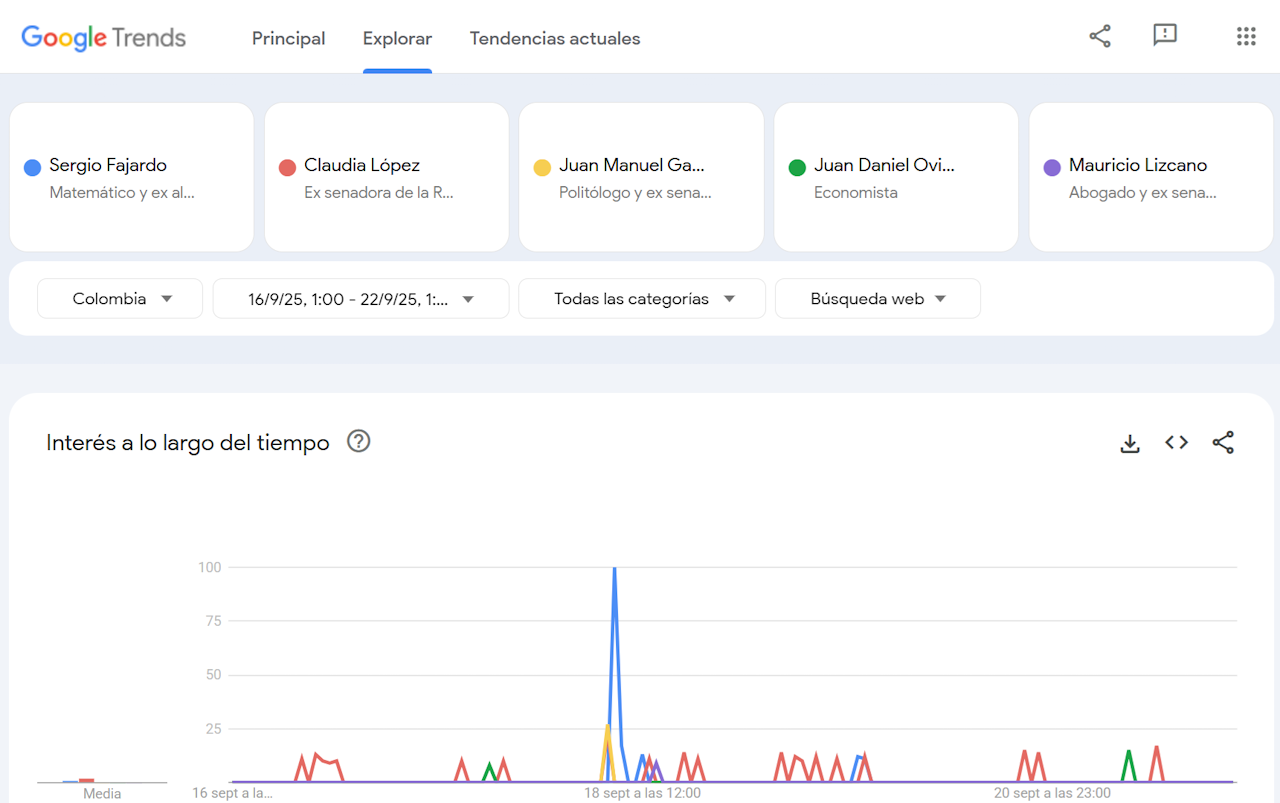Image resolution: width=1280 pixels, height=803 pixels.
Task: Edit the Sergio Fajardo search term
Action: click(x=108, y=166)
